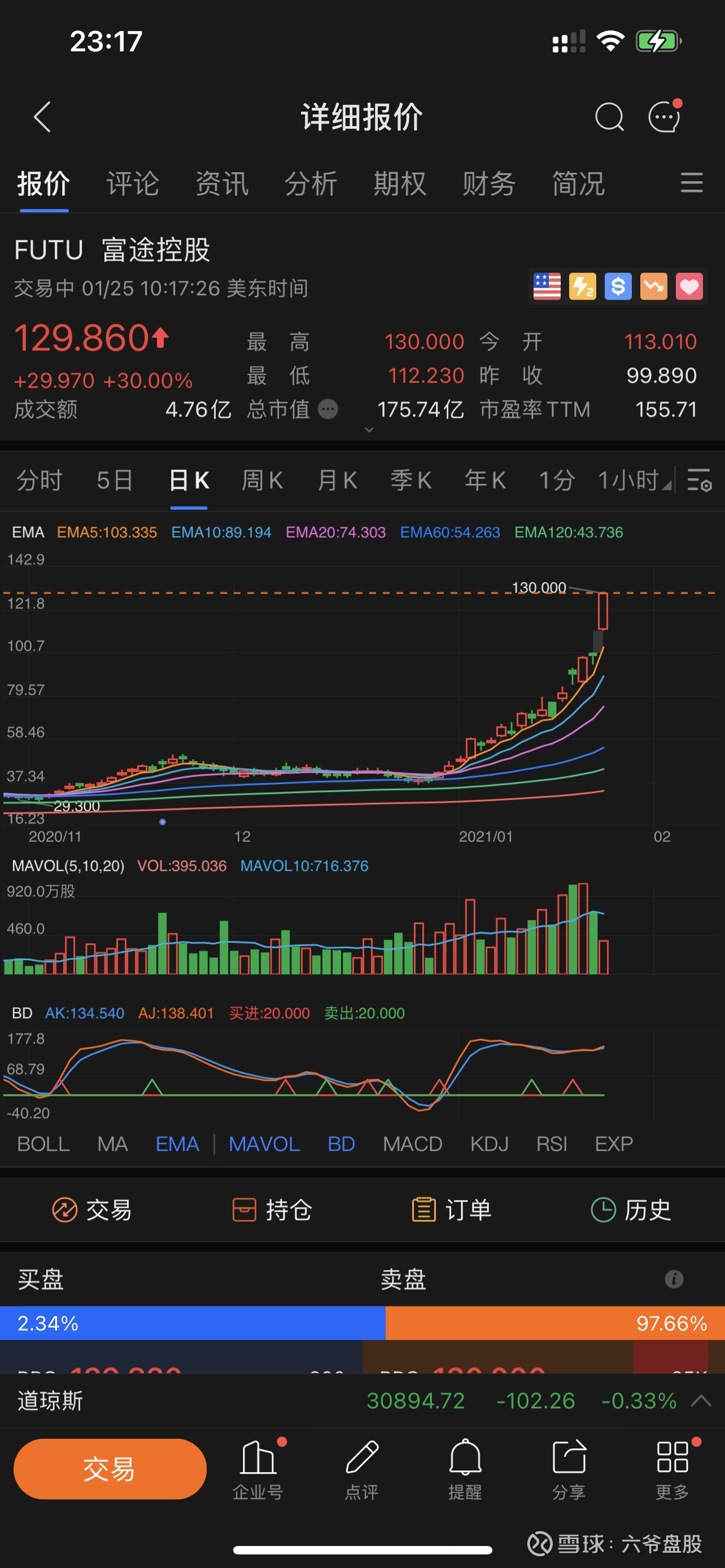Tap the US flag market badge
Image resolution: width=725 pixels, height=1568 pixels.
pos(547,286)
